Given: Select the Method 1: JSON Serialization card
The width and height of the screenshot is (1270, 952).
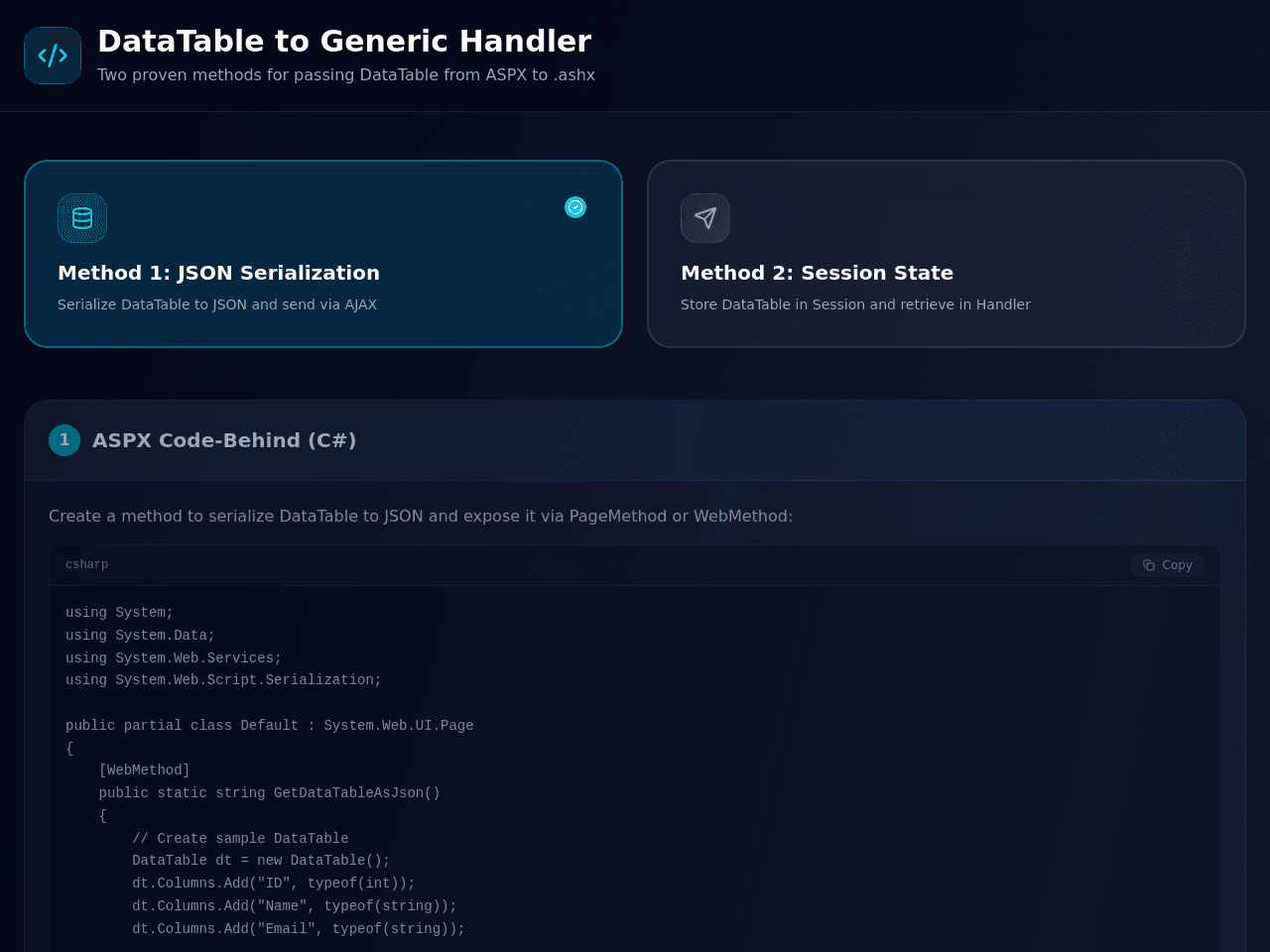Looking at the screenshot, I should point(323,254).
